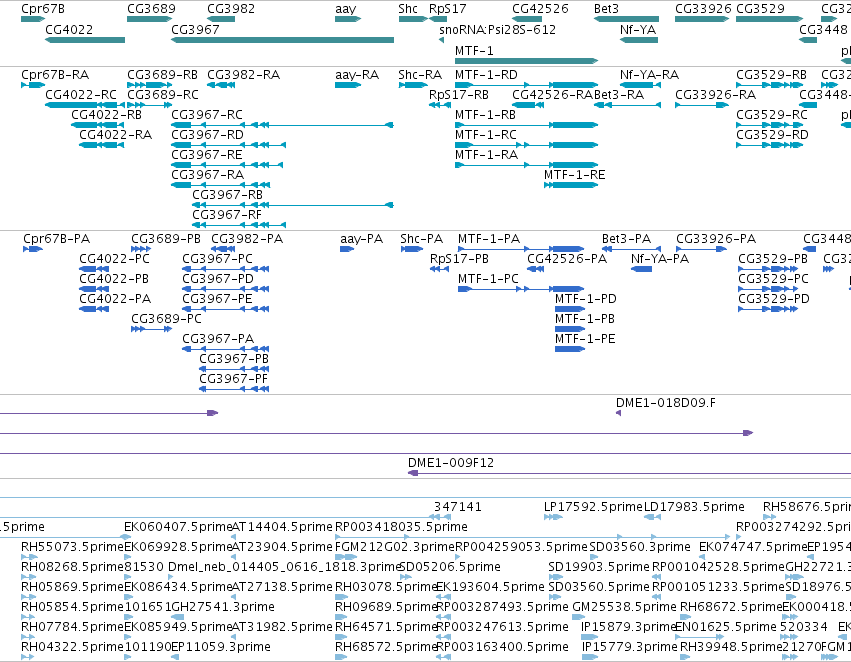This screenshot has height=662, width=851.
Task: Open the Nf-YA-RA transcript label
Action: coord(649,74)
